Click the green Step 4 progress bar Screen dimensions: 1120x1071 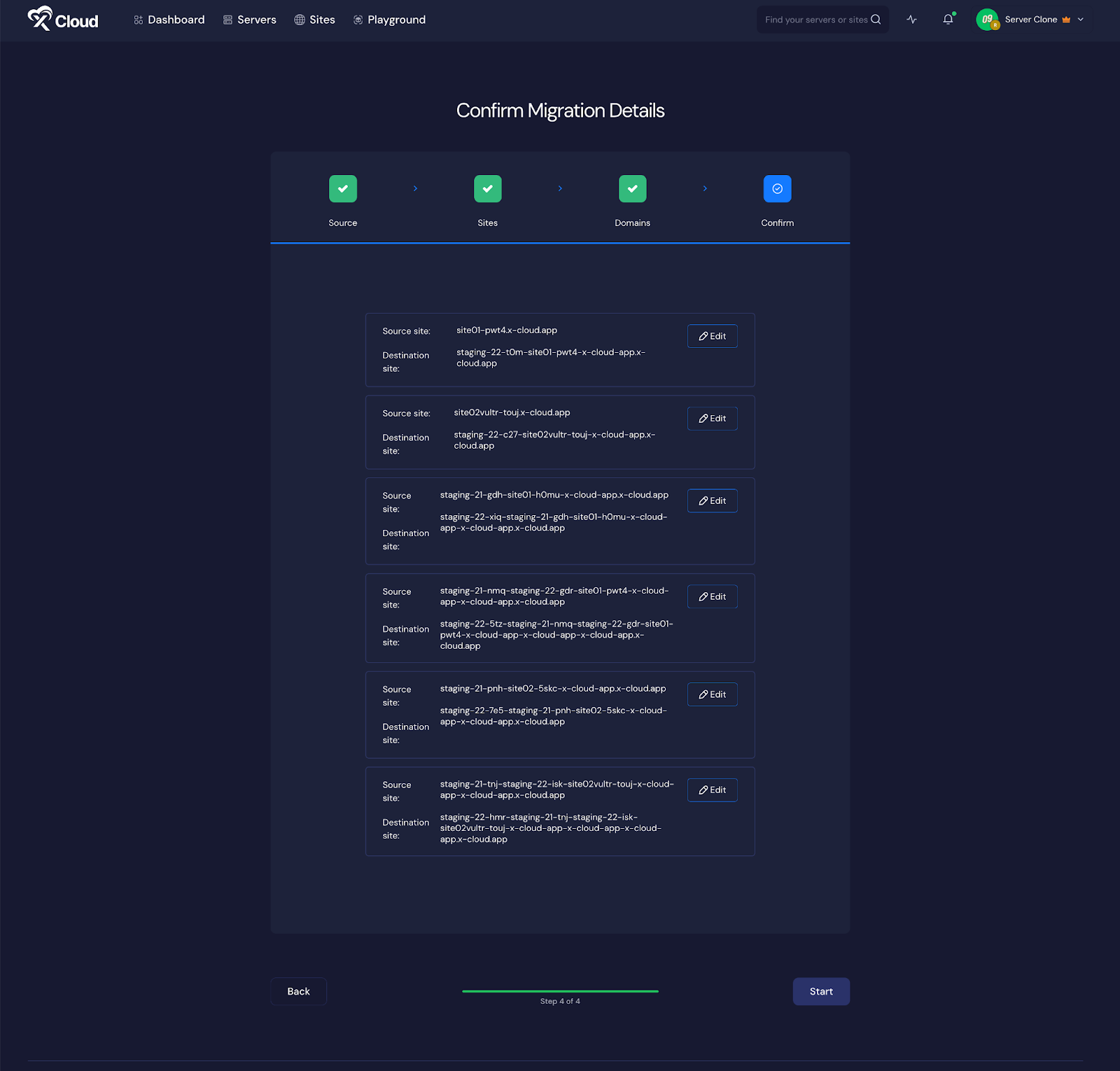pyautogui.click(x=559, y=991)
